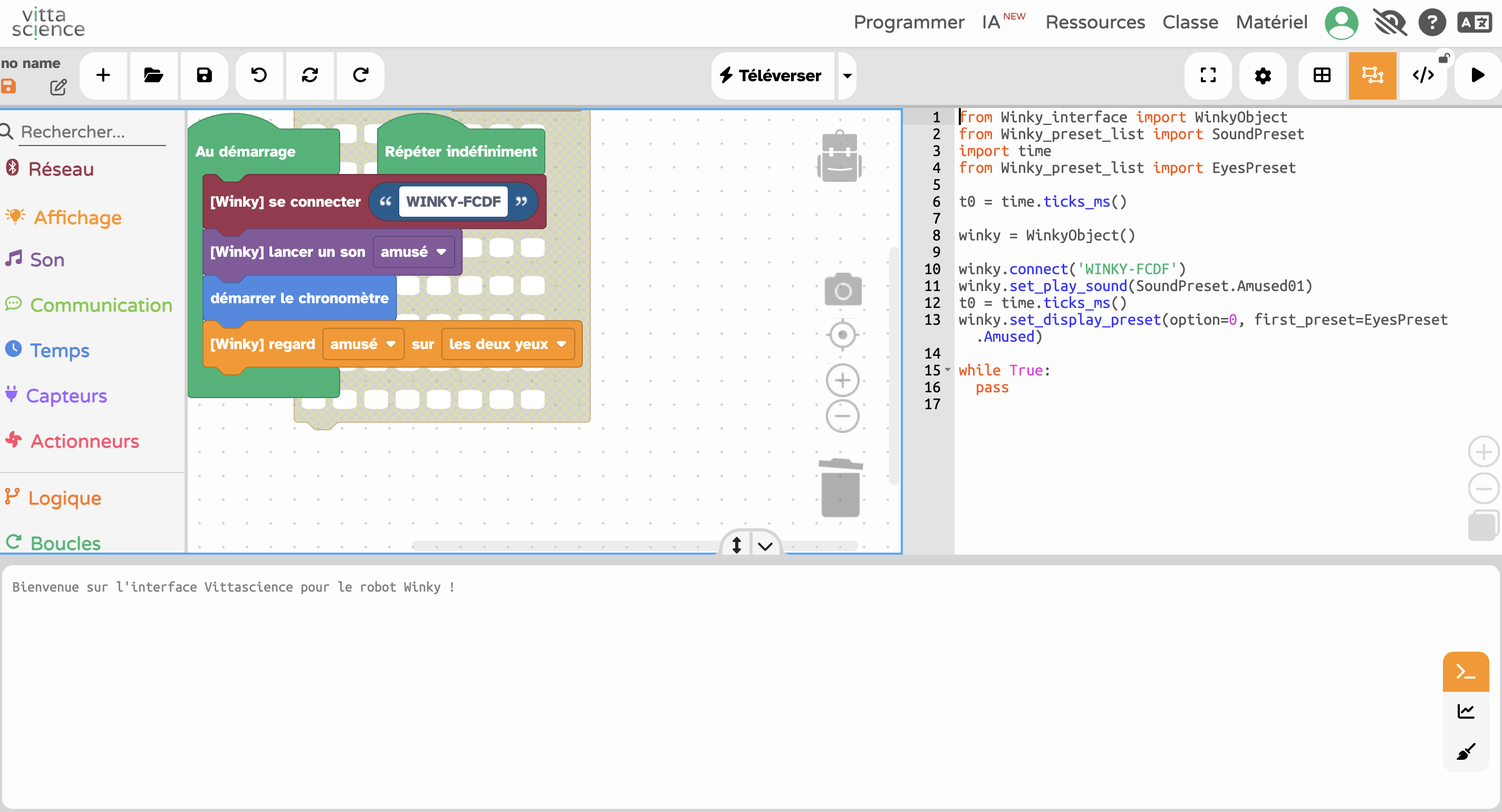Open the Communication block category
Screen dimensions: 1502x812
[x=100, y=305]
